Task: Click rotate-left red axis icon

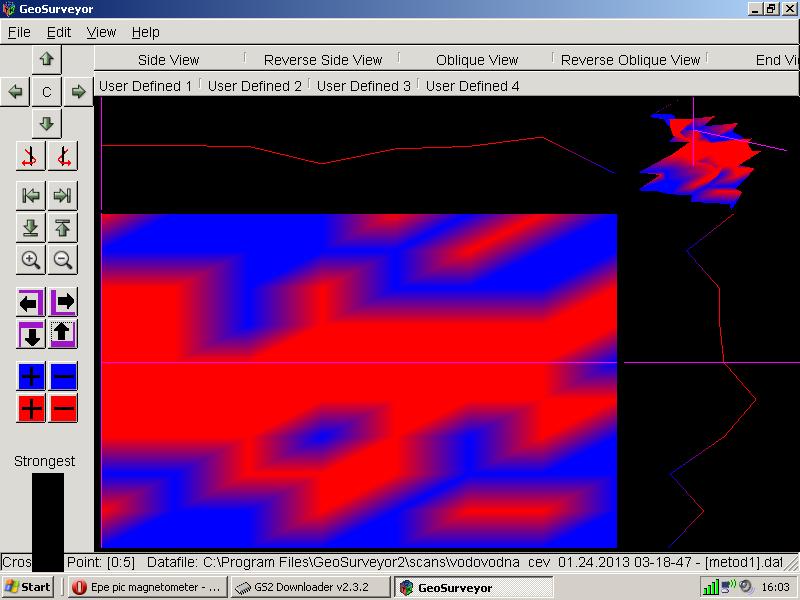Action: pyautogui.click(x=31, y=156)
